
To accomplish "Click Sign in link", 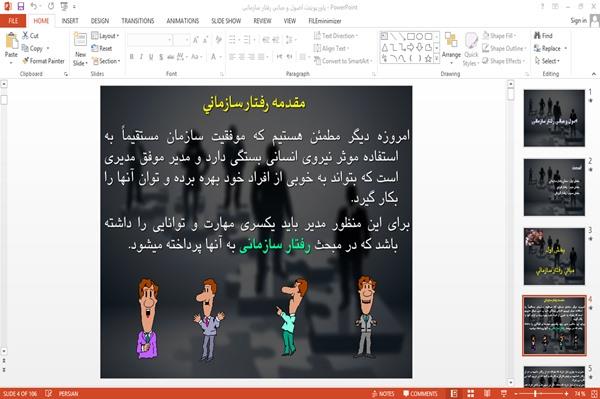I will coord(578,21).
